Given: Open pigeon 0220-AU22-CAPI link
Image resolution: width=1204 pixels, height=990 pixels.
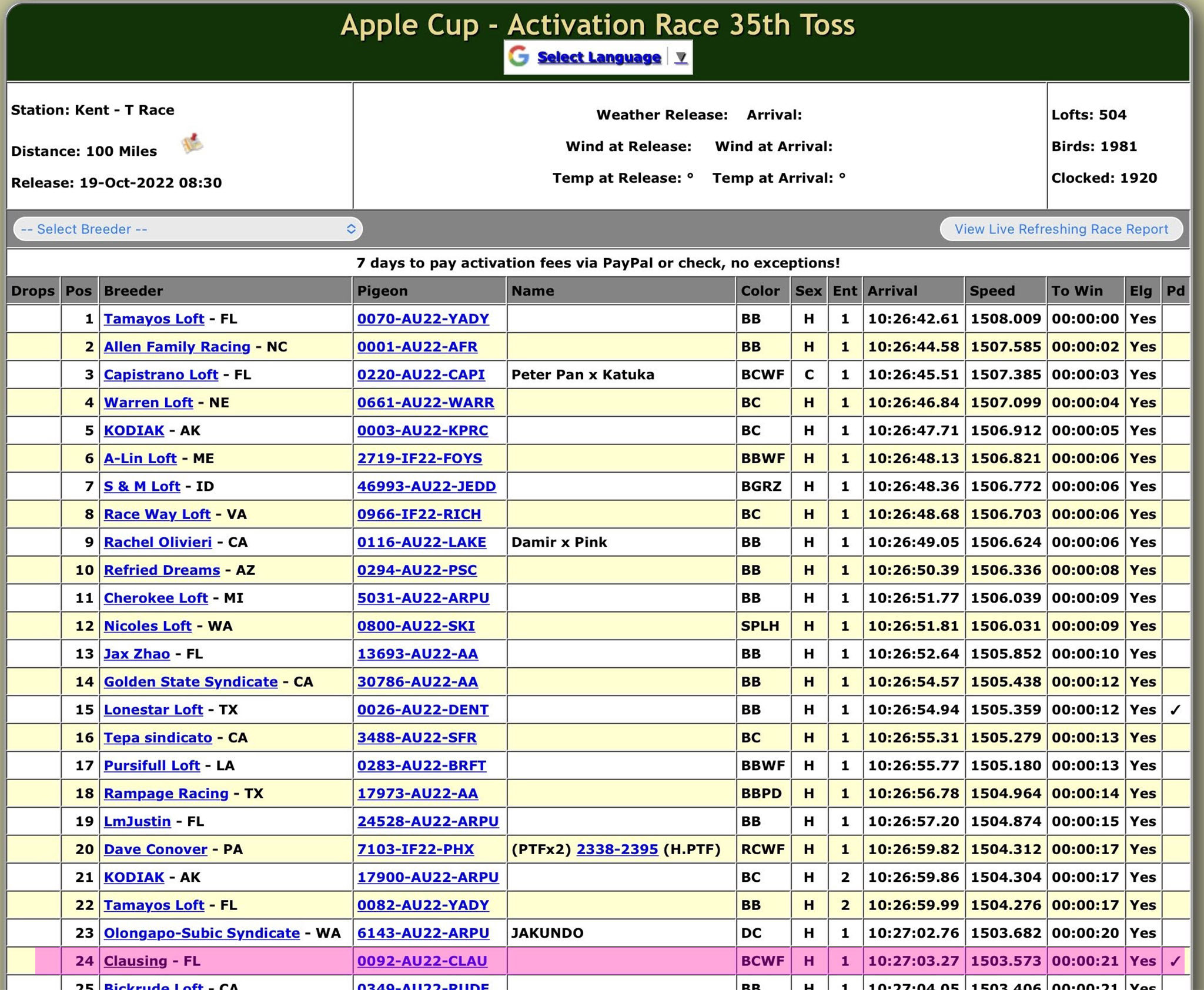Looking at the screenshot, I should (x=421, y=374).
